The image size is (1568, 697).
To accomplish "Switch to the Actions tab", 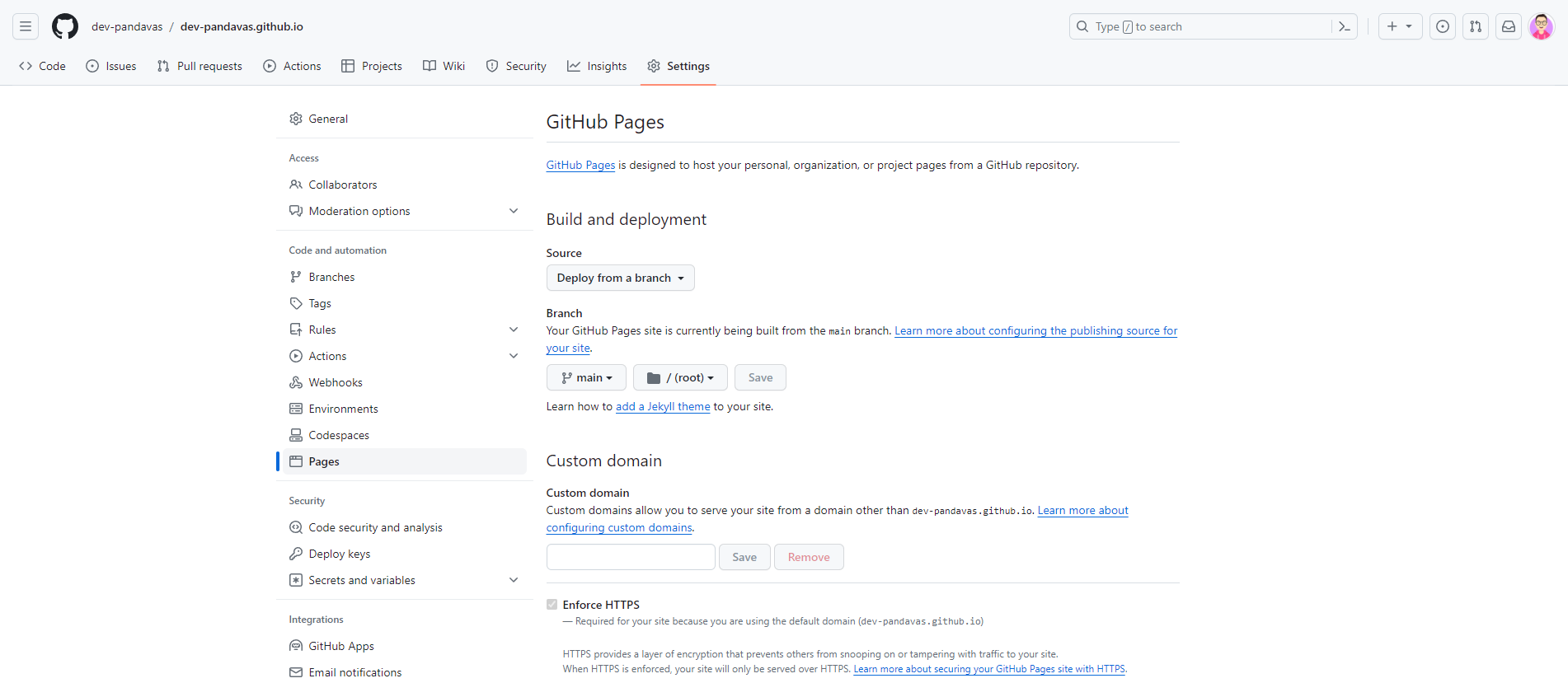I will (x=292, y=66).
